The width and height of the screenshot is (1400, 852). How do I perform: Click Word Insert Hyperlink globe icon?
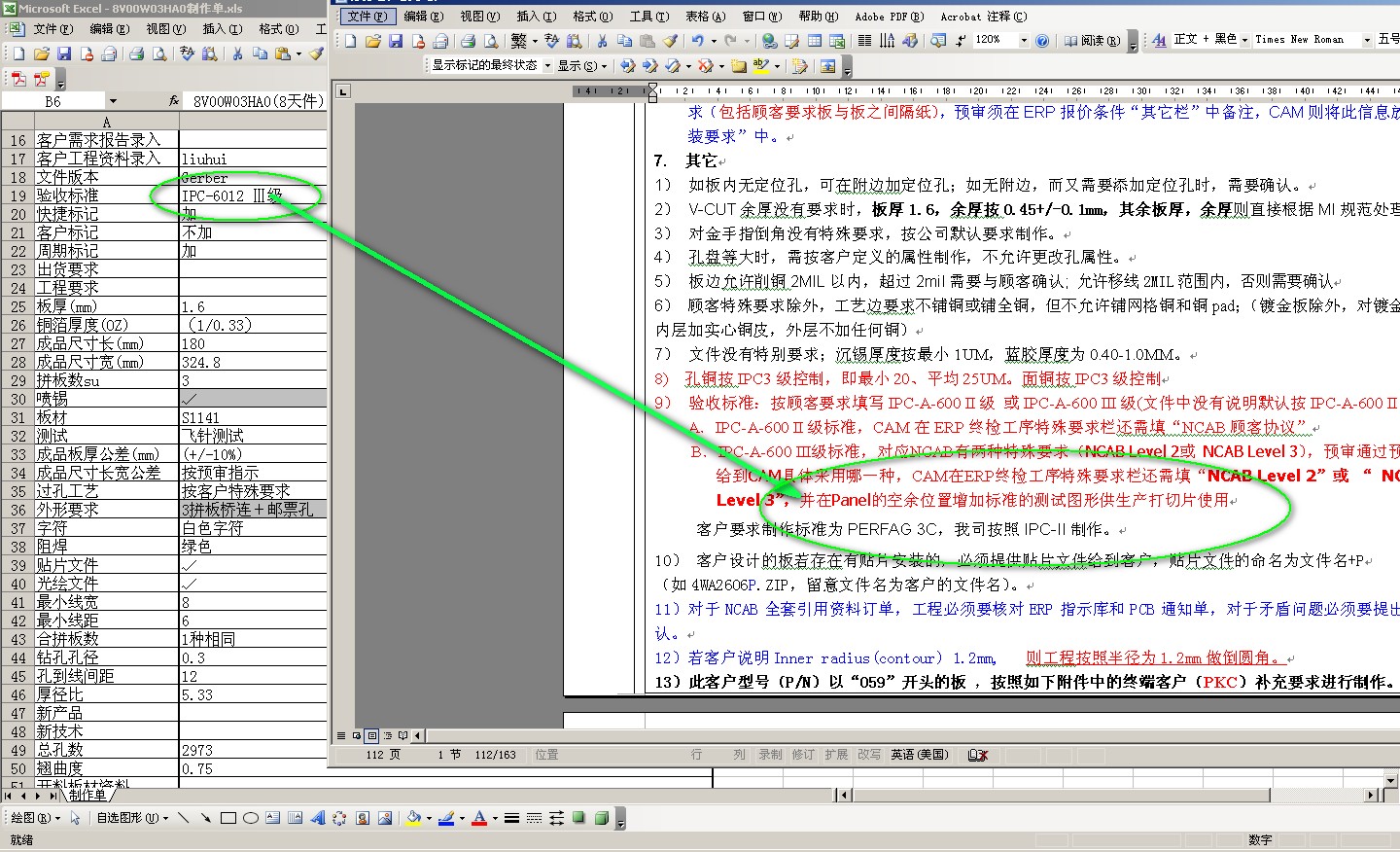pyautogui.click(x=769, y=41)
